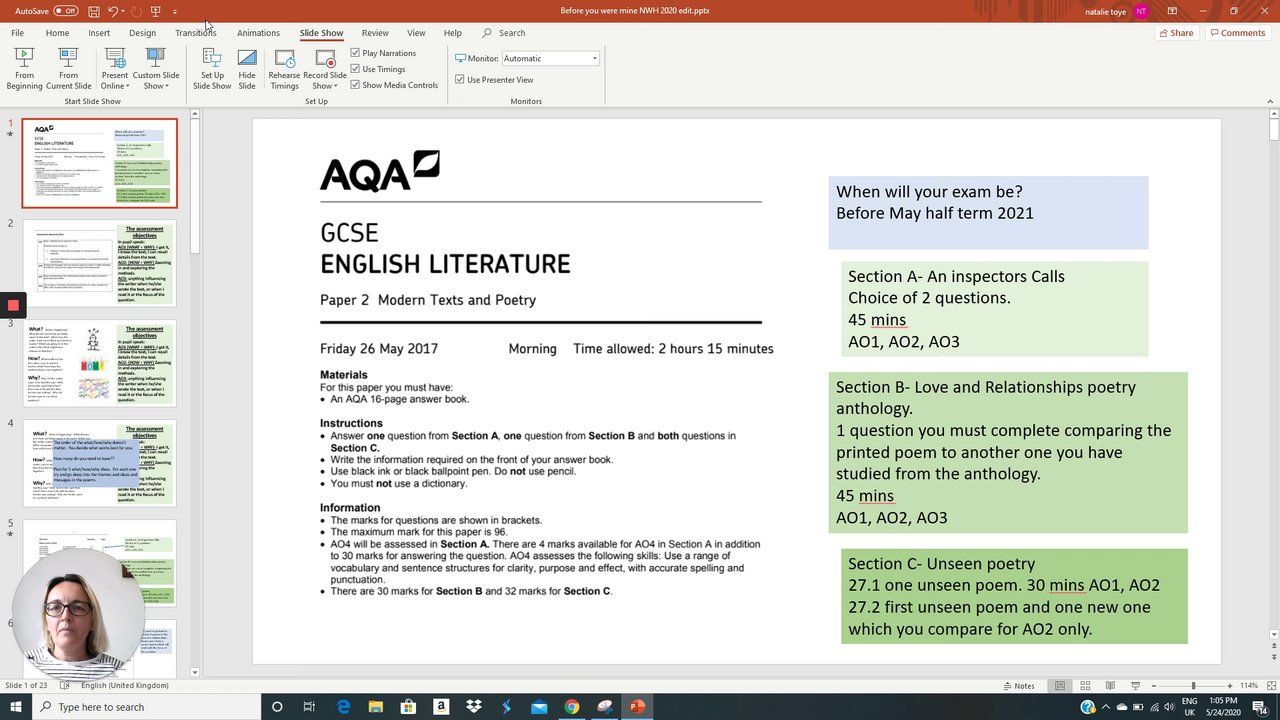Click the 114% zoom level
The image size is (1280, 720).
[x=1249, y=685]
